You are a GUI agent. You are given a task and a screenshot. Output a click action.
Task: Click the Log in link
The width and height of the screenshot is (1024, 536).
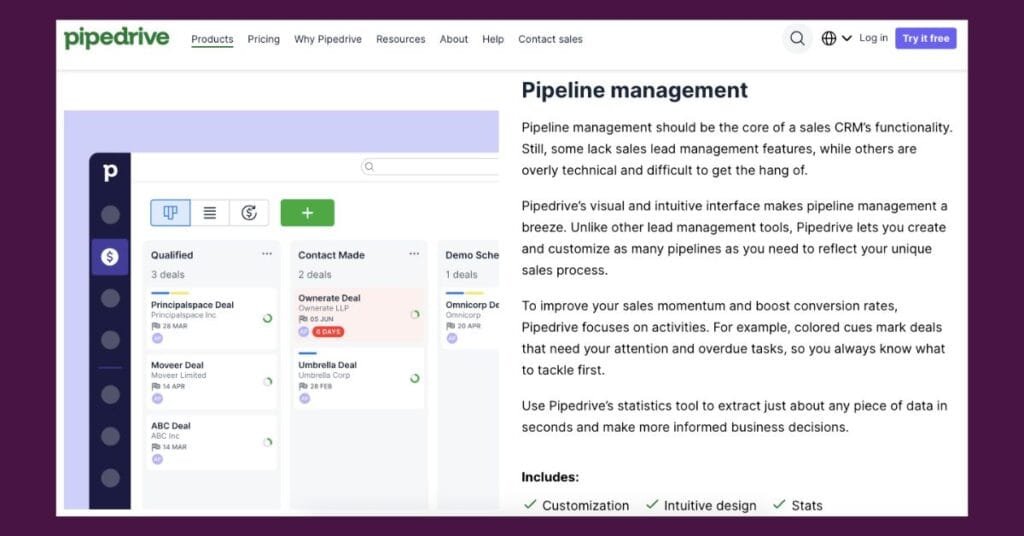tap(873, 38)
